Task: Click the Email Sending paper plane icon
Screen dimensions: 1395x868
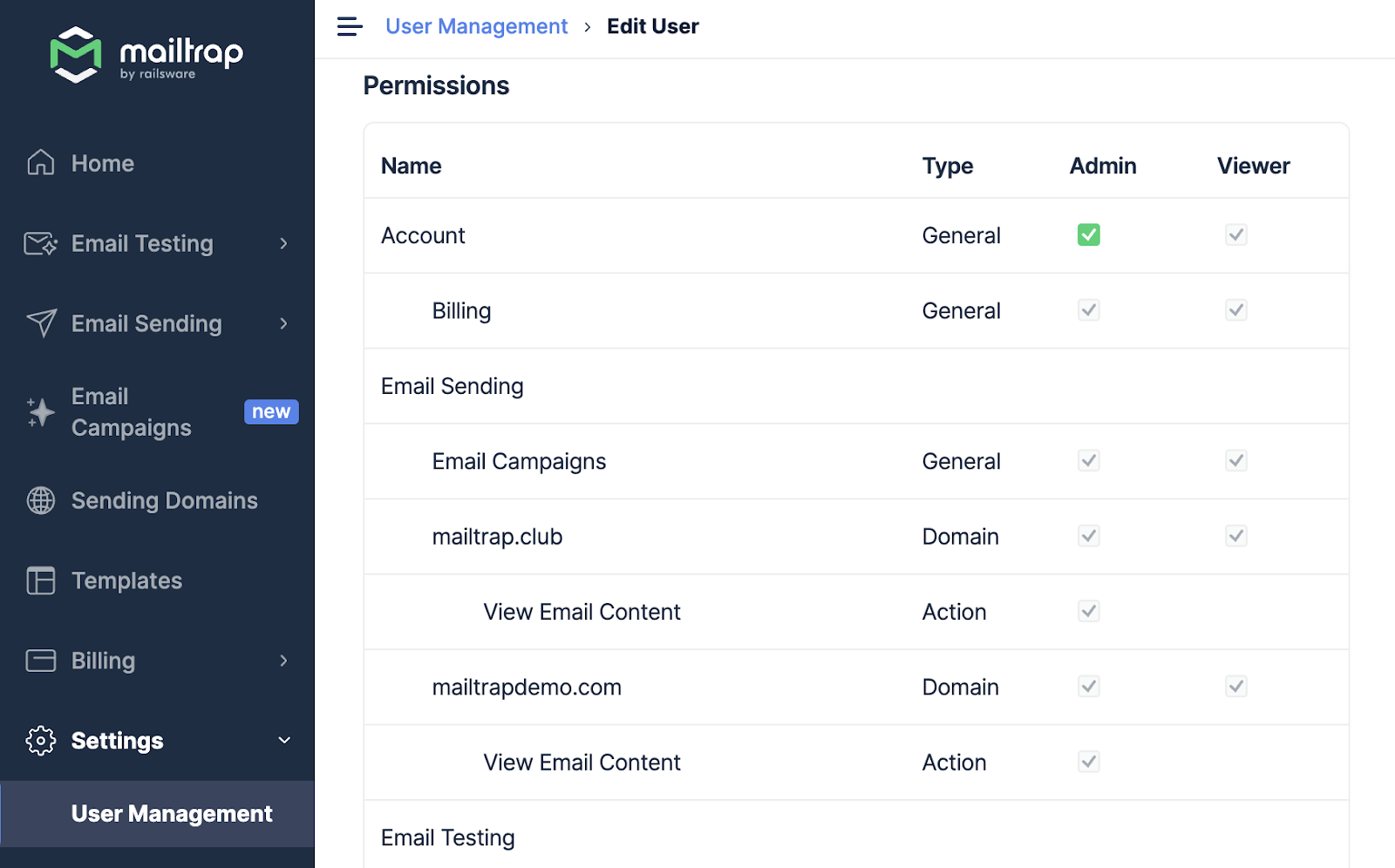Action: (41, 323)
